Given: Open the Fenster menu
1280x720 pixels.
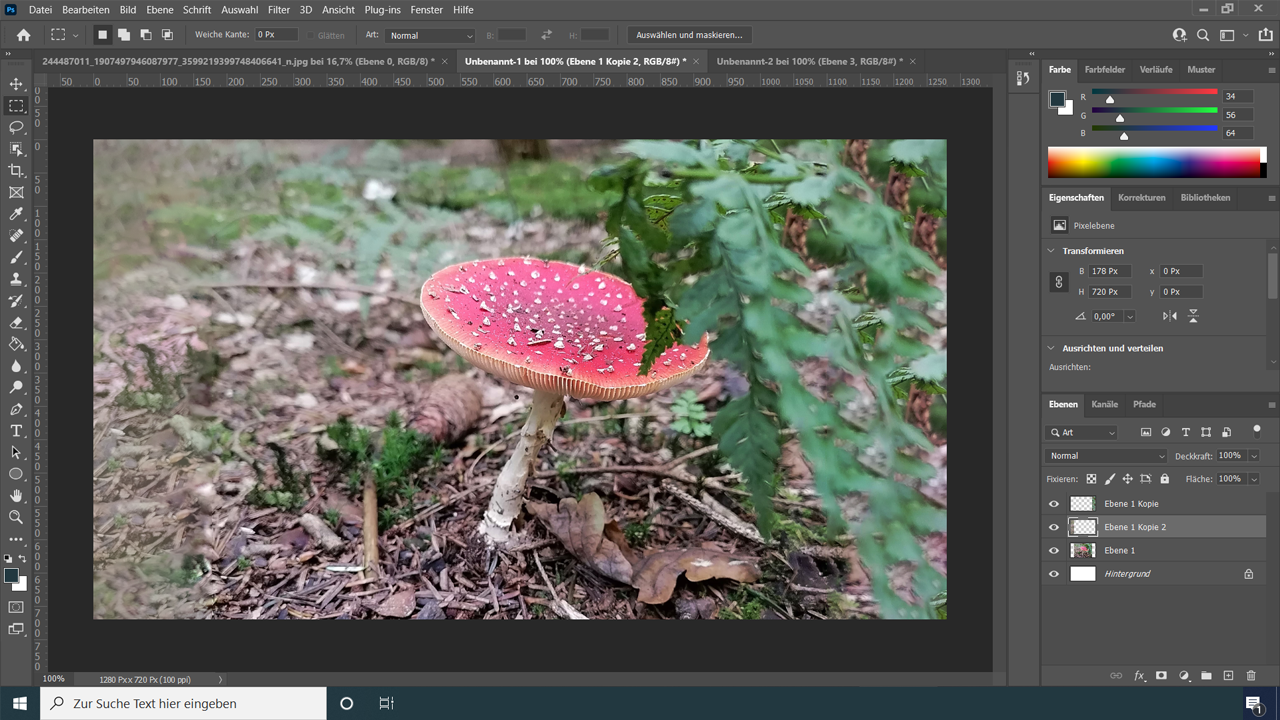Looking at the screenshot, I should pyautogui.click(x=426, y=9).
